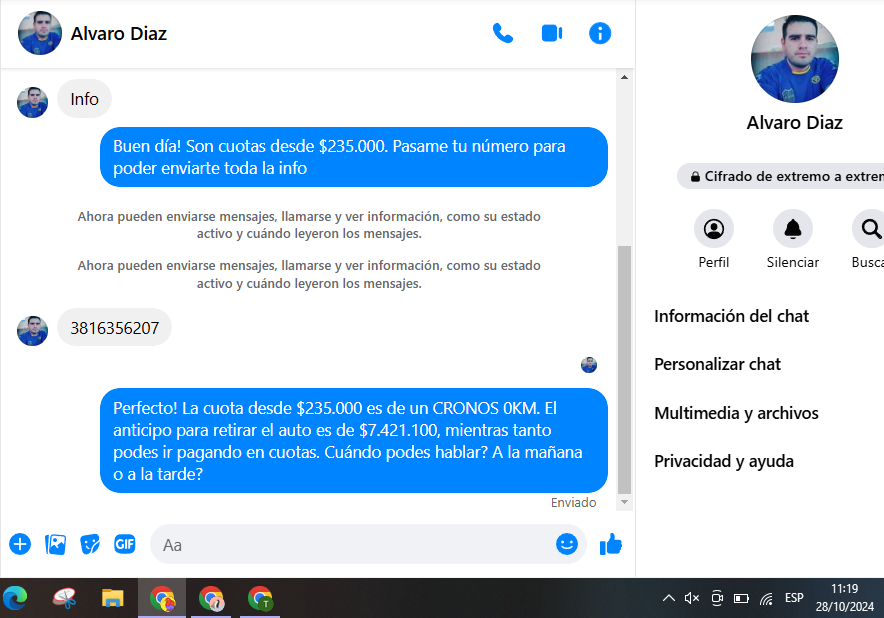
Task: Select the 3816356207 phone number message
Action: point(114,328)
